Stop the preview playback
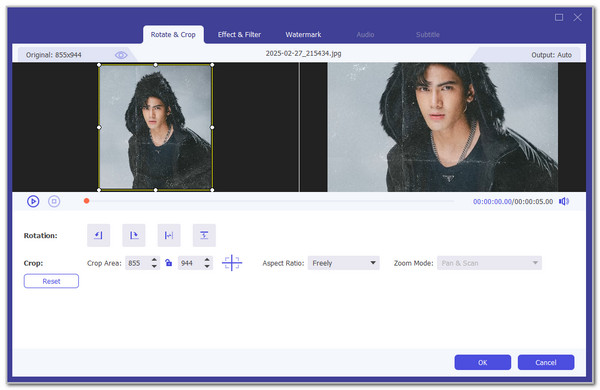The width and height of the screenshot is (600, 390). pyautogui.click(x=54, y=201)
